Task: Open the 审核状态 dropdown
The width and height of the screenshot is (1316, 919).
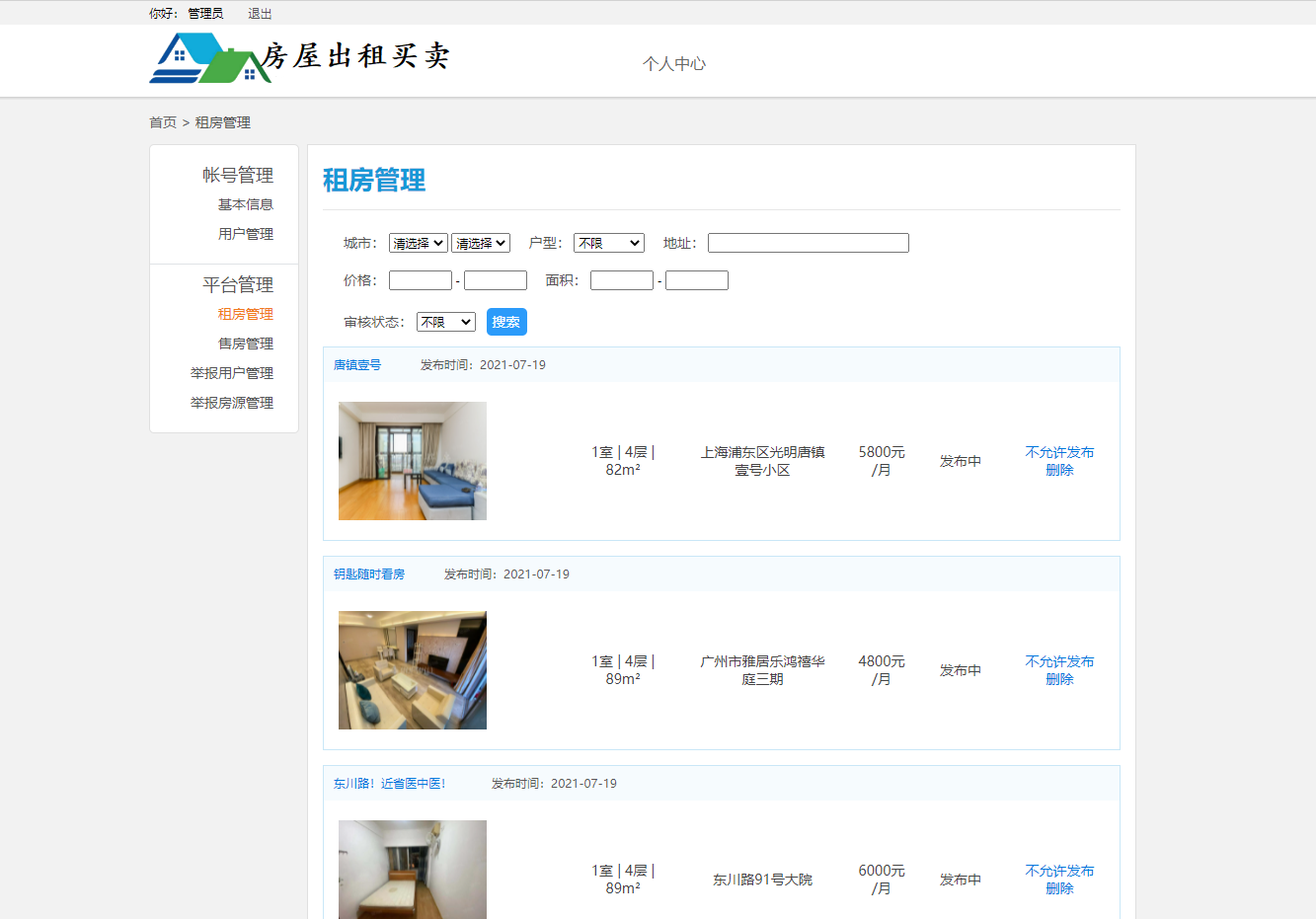Action: 445,321
